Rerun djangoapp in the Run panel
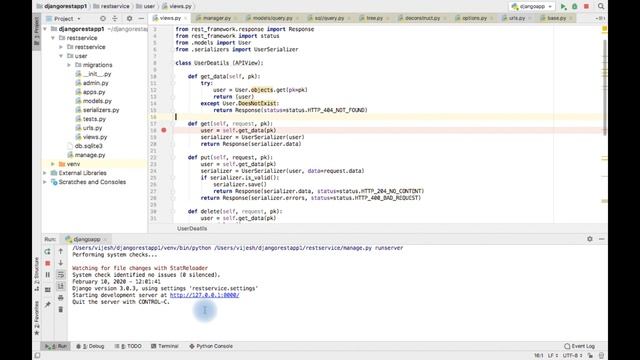640x360 pixels. (47, 251)
